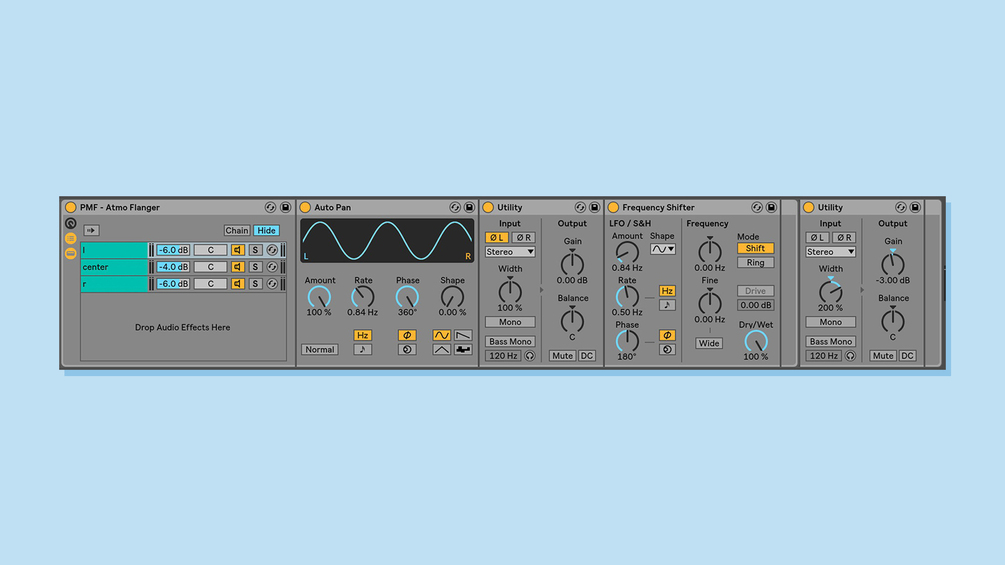The height and width of the screenshot is (565, 1005).
Task: Open Stereo dropdown in Utility with 200% width
Action: point(831,252)
